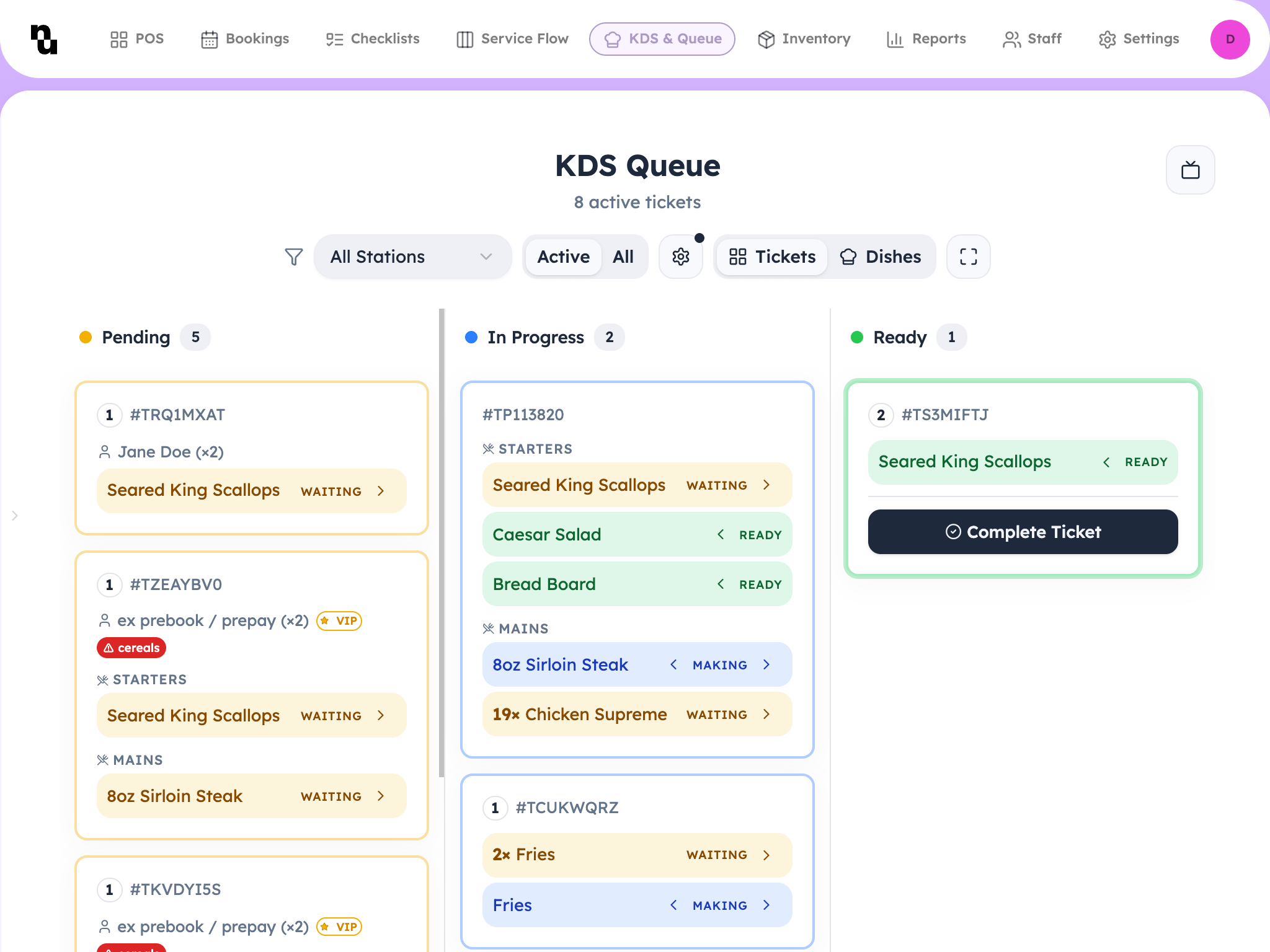This screenshot has width=1270, height=952.
Task: Open the TV display mode icon
Action: pyautogui.click(x=1190, y=170)
